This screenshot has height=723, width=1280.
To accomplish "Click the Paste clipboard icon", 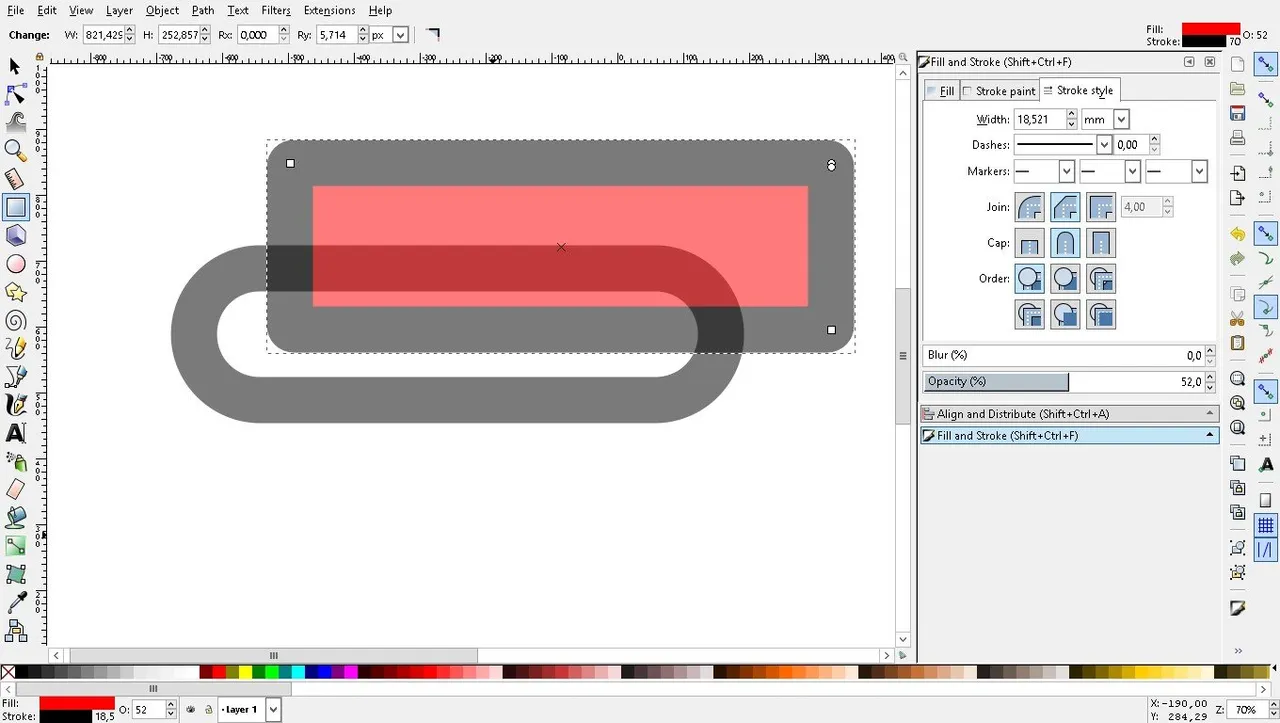I will pos(1237,343).
